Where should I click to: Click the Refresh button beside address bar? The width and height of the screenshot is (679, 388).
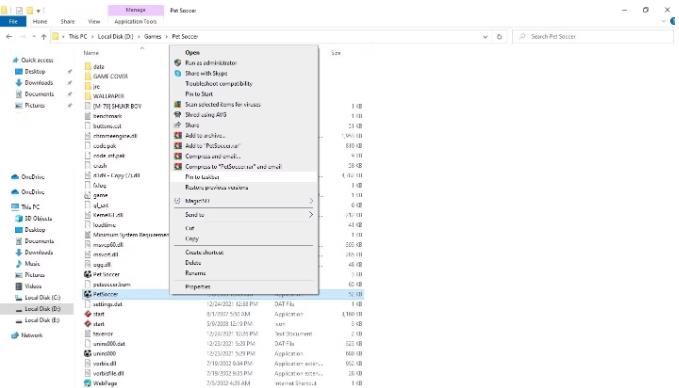click(499, 37)
